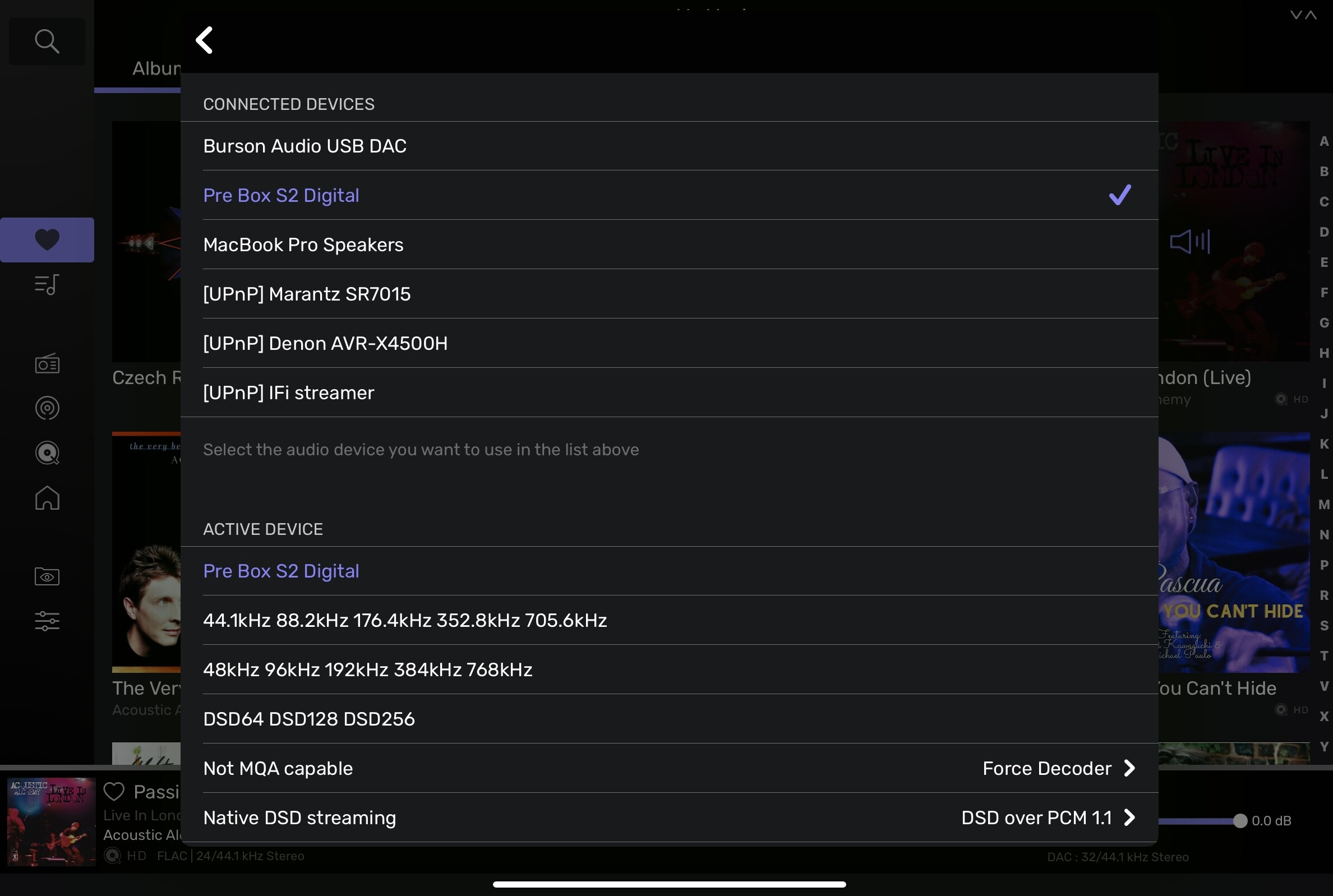Jump to letter K in the index
This screenshot has height=896, width=1333.
click(1324, 444)
